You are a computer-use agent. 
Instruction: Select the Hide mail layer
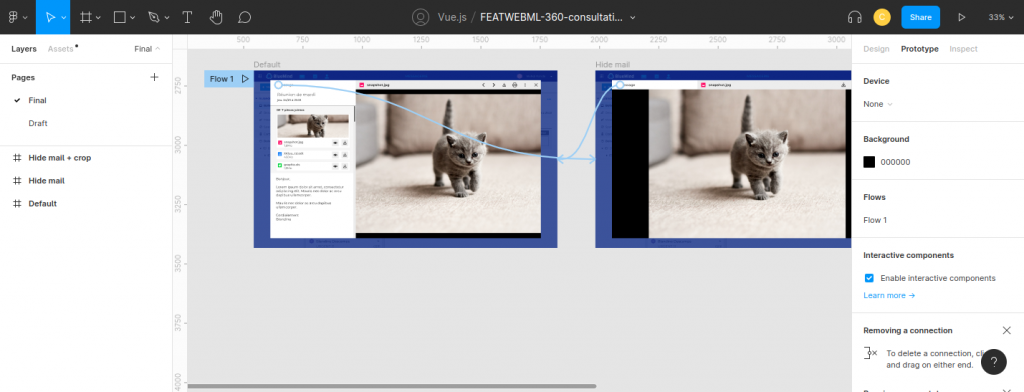(46, 180)
